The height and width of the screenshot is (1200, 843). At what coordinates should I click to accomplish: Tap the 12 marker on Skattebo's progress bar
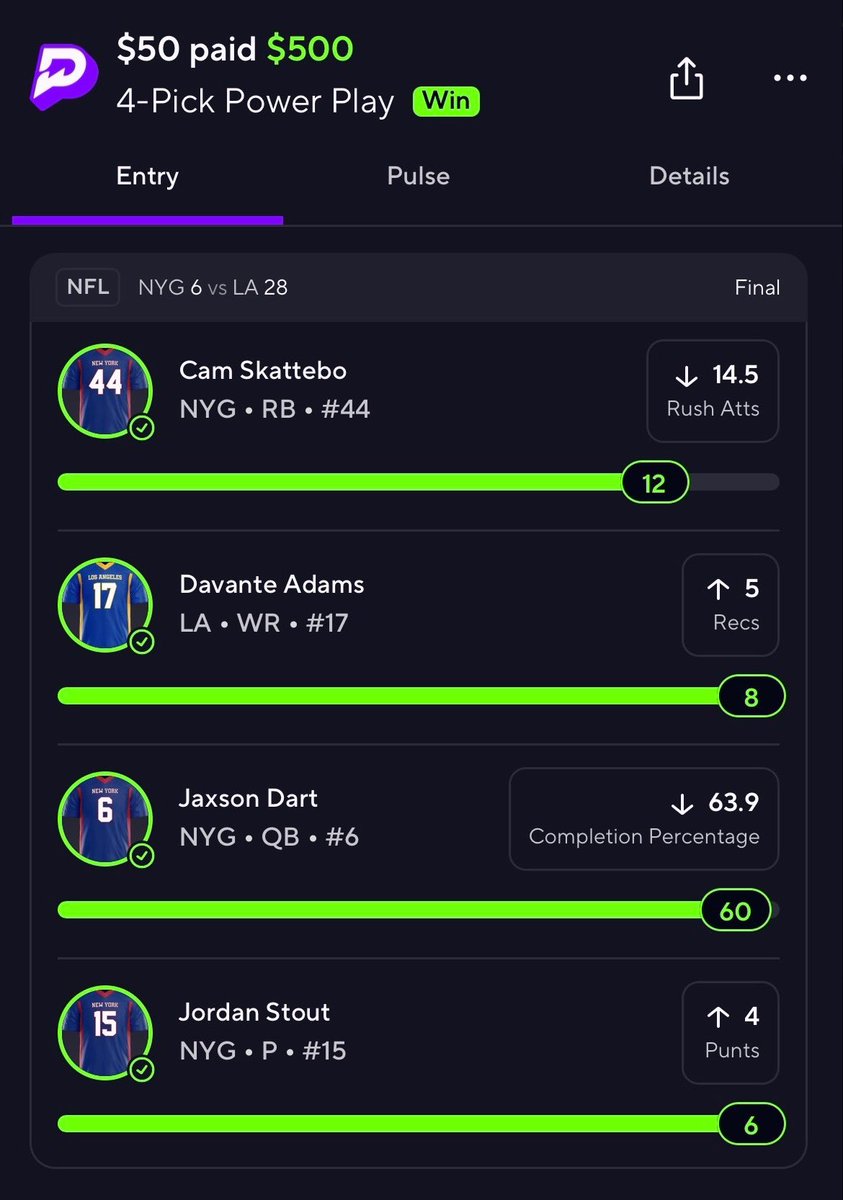[x=654, y=483]
